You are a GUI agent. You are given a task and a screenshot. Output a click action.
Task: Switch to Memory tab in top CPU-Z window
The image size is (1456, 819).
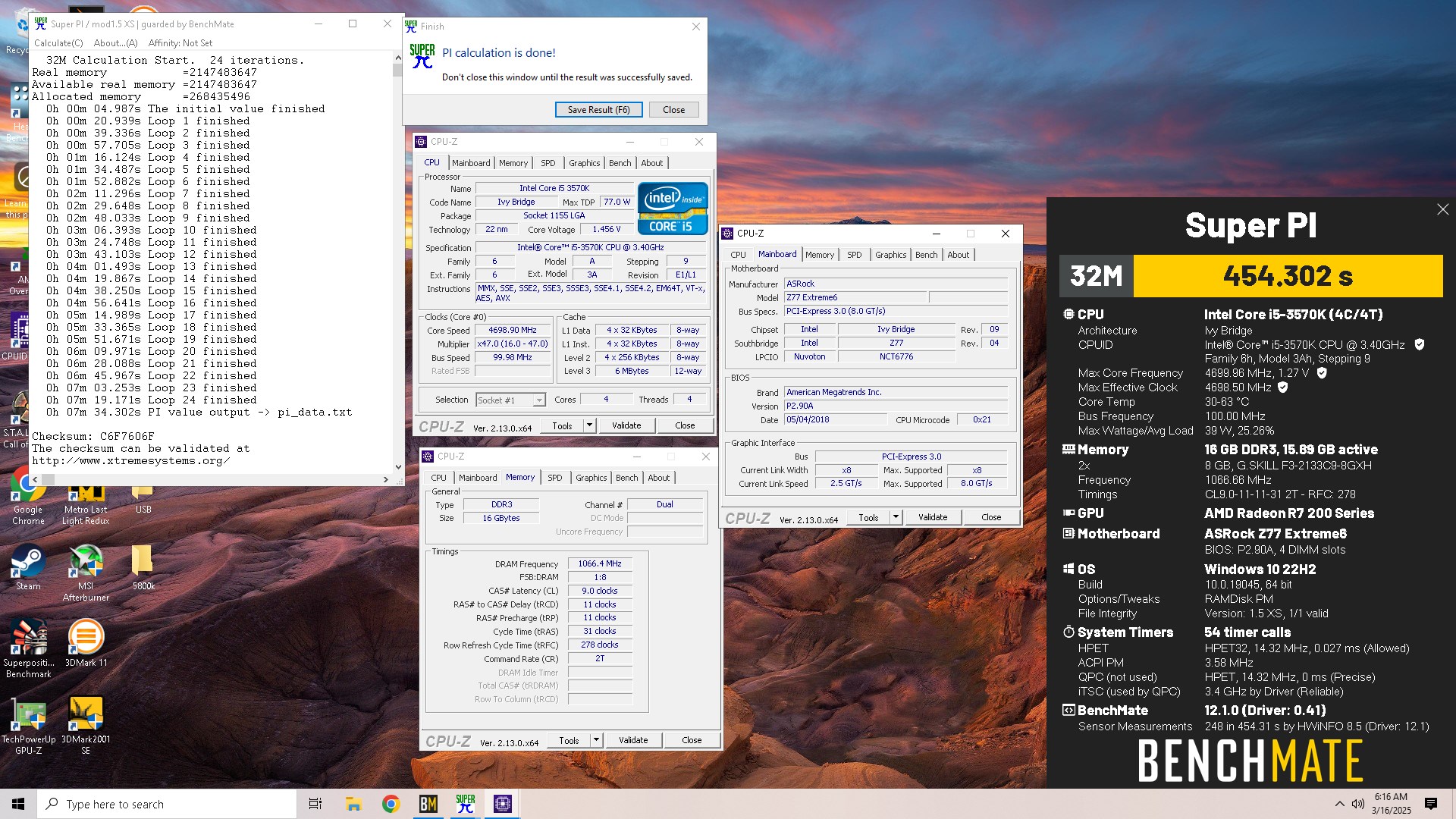click(x=513, y=163)
